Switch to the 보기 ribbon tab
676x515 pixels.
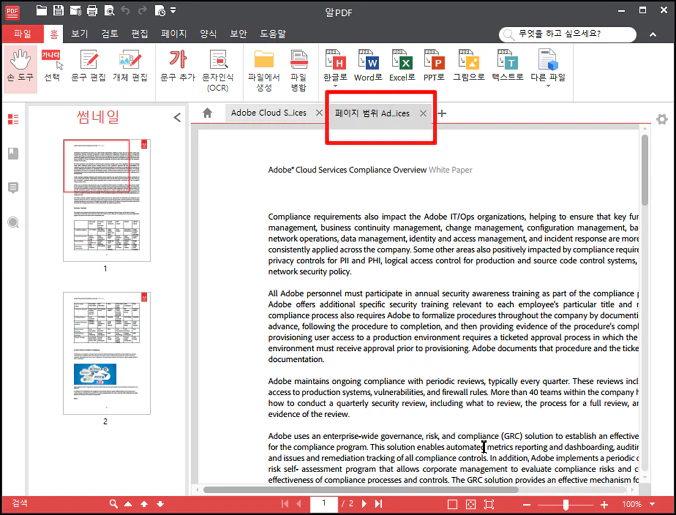(x=79, y=34)
